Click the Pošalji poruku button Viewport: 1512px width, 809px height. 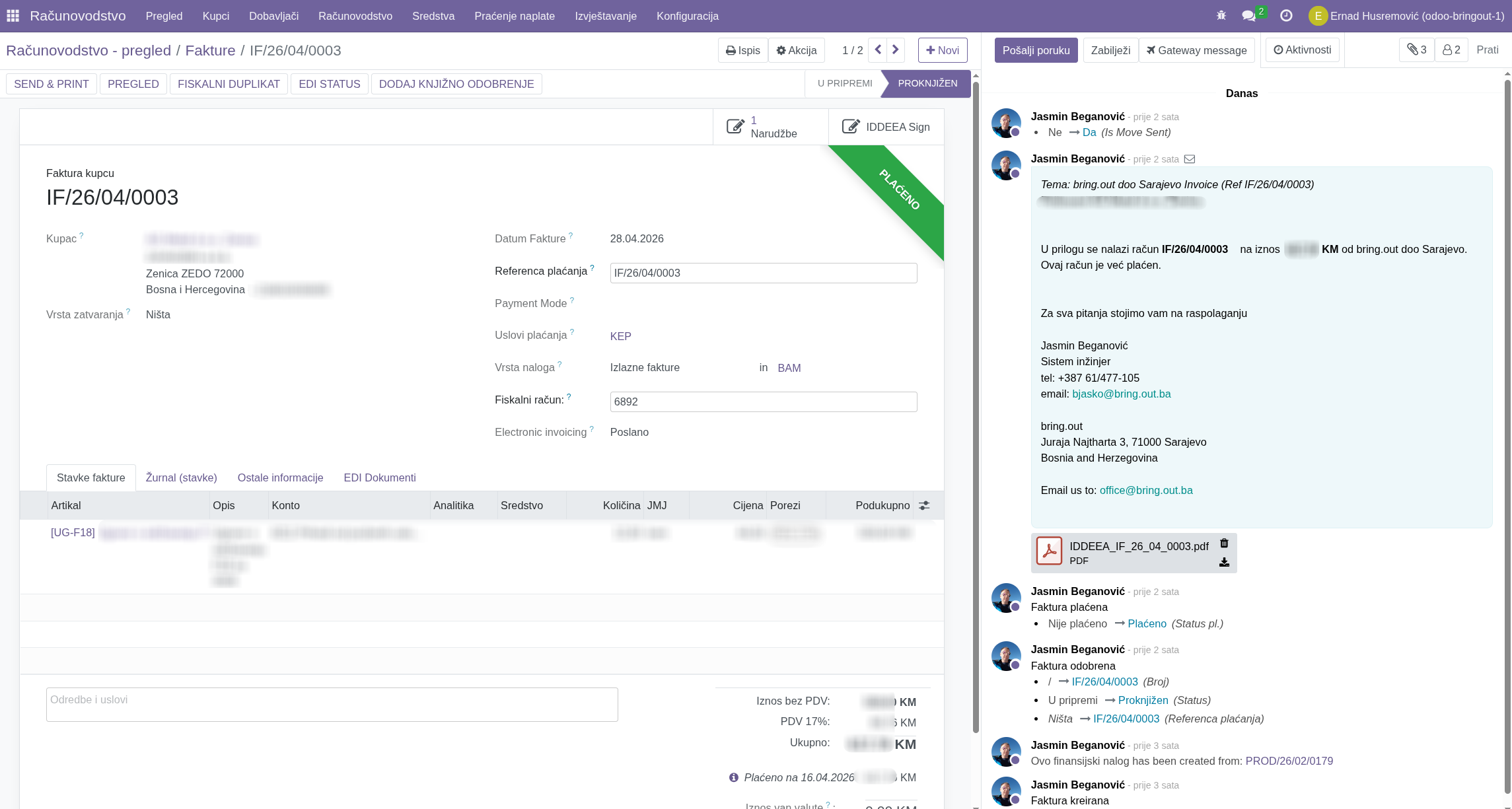pos(1036,50)
